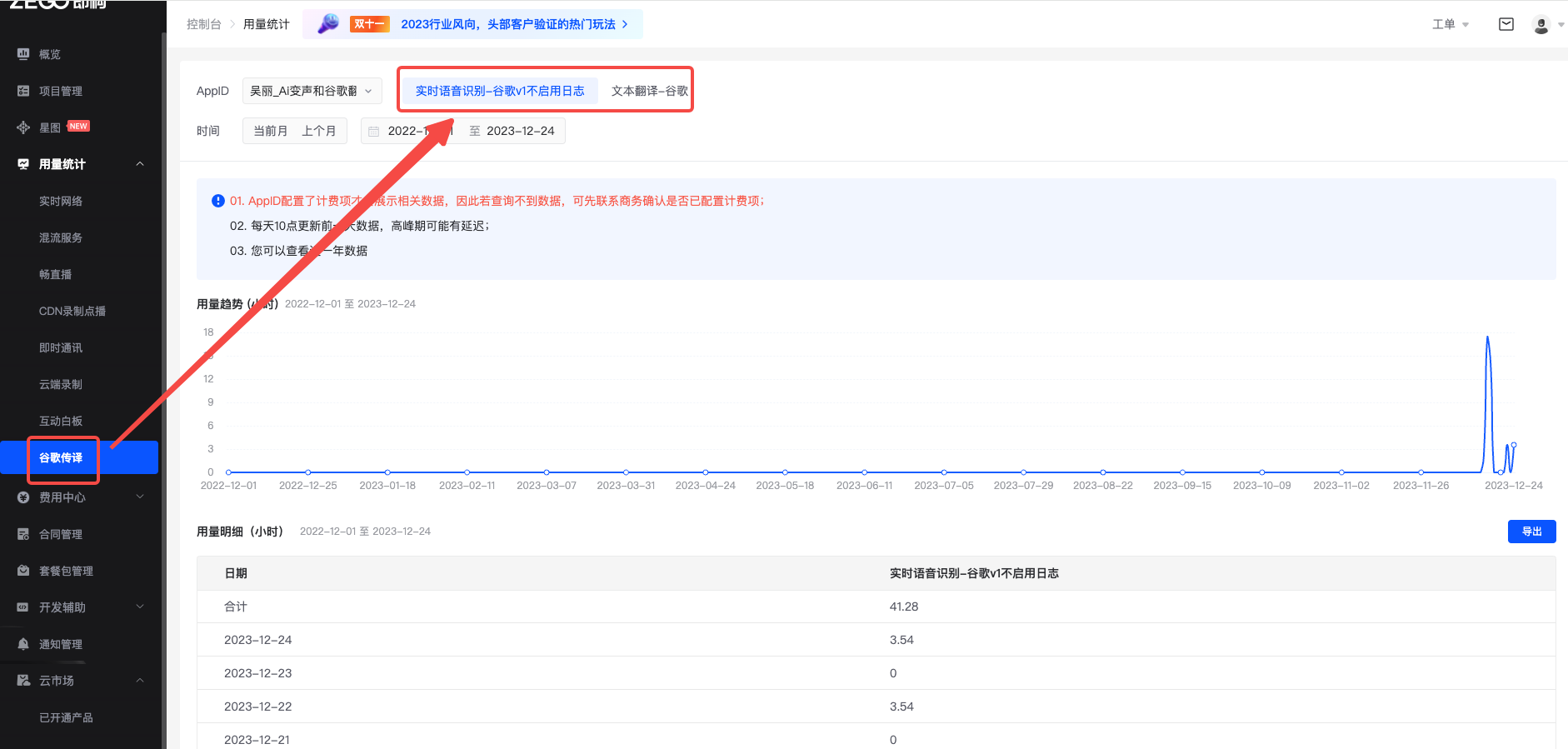
Task: Collapse the 云市场 menu chevron
Action: 140,681
